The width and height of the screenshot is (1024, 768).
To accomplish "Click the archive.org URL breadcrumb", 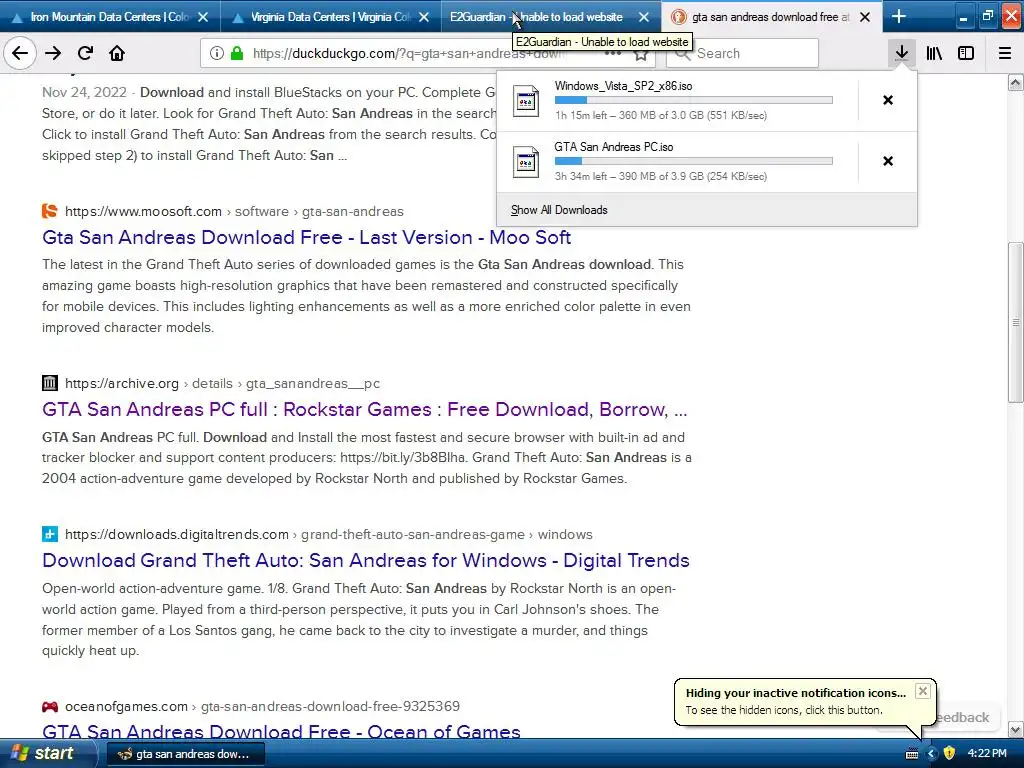I will pos(222,383).
